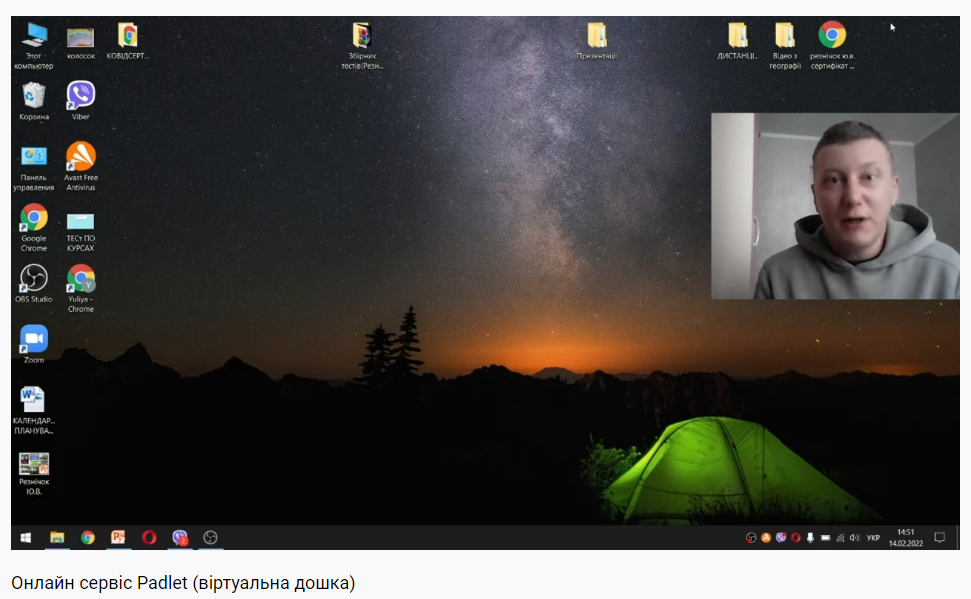Open Viber from the taskbar
This screenshot has height=599, width=971.
coord(180,538)
